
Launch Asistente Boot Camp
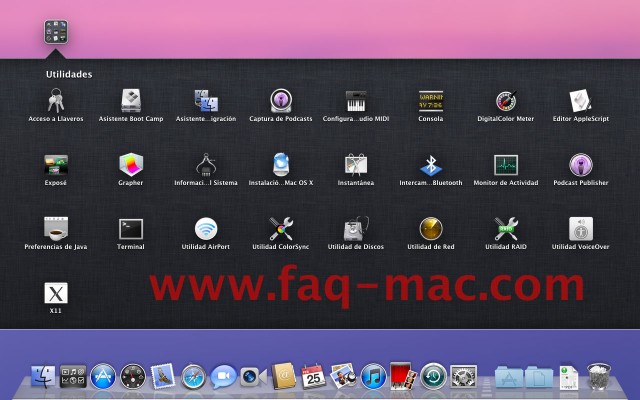coord(131,101)
